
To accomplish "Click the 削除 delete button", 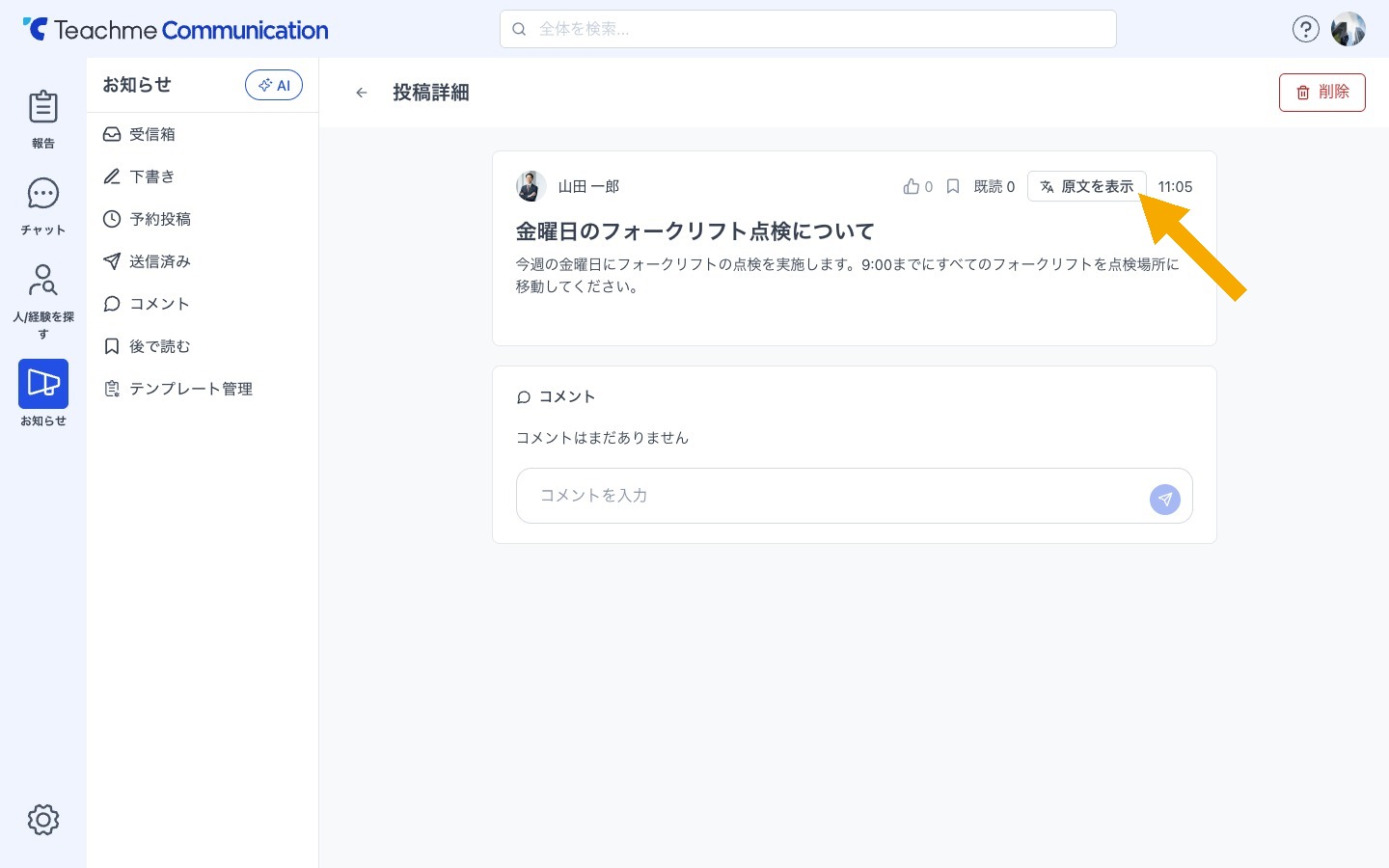I will click(1322, 93).
